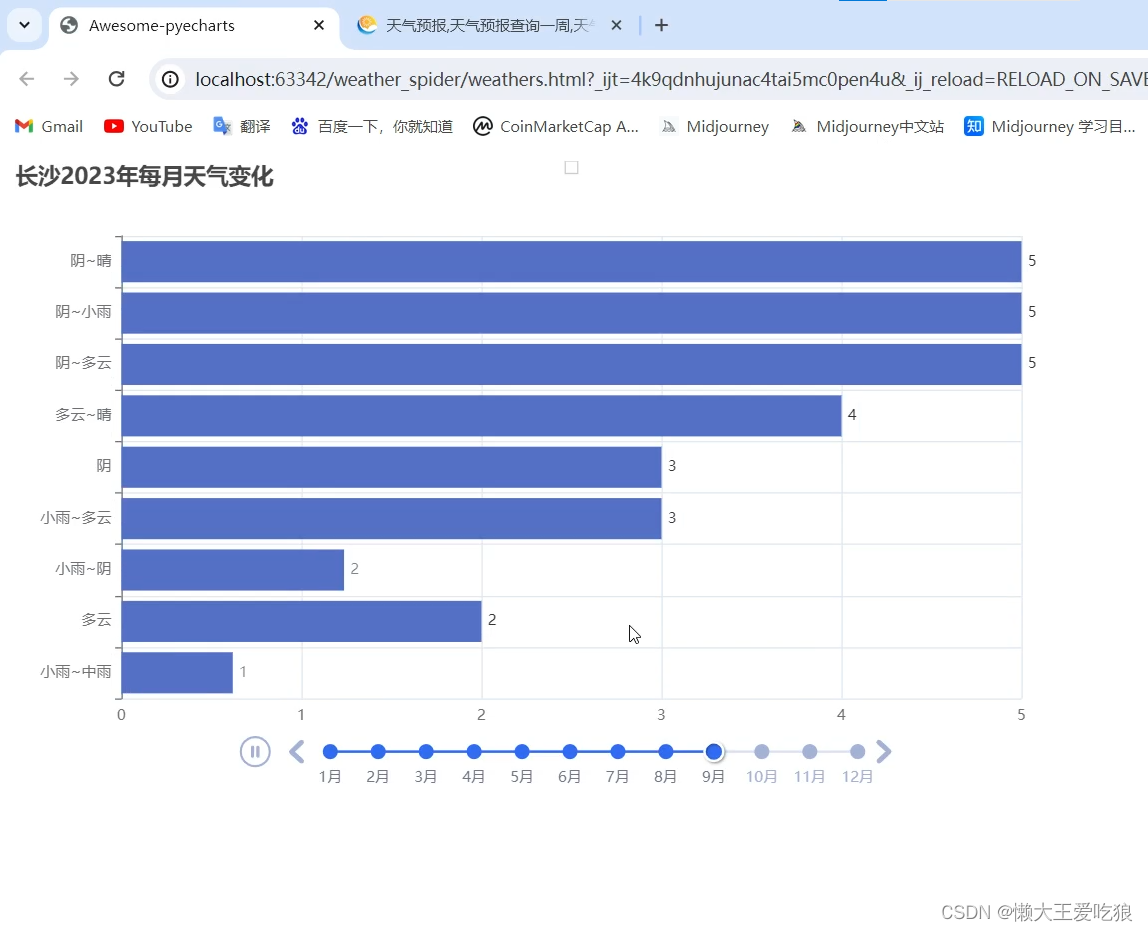Click the 阴~晴 bar in chart
This screenshot has height=931, width=1148.
point(571,261)
